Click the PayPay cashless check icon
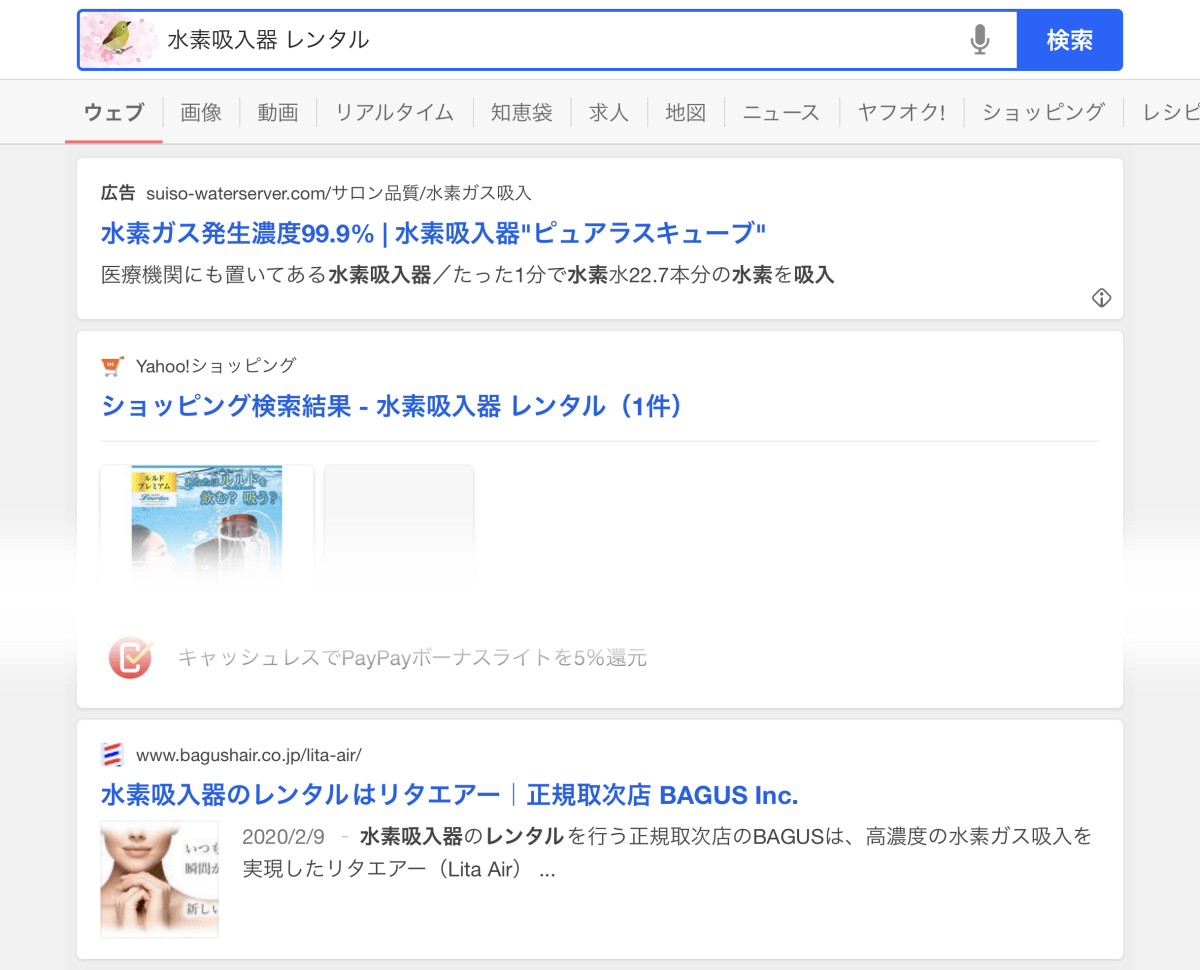This screenshot has width=1200, height=970. click(130, 657)
